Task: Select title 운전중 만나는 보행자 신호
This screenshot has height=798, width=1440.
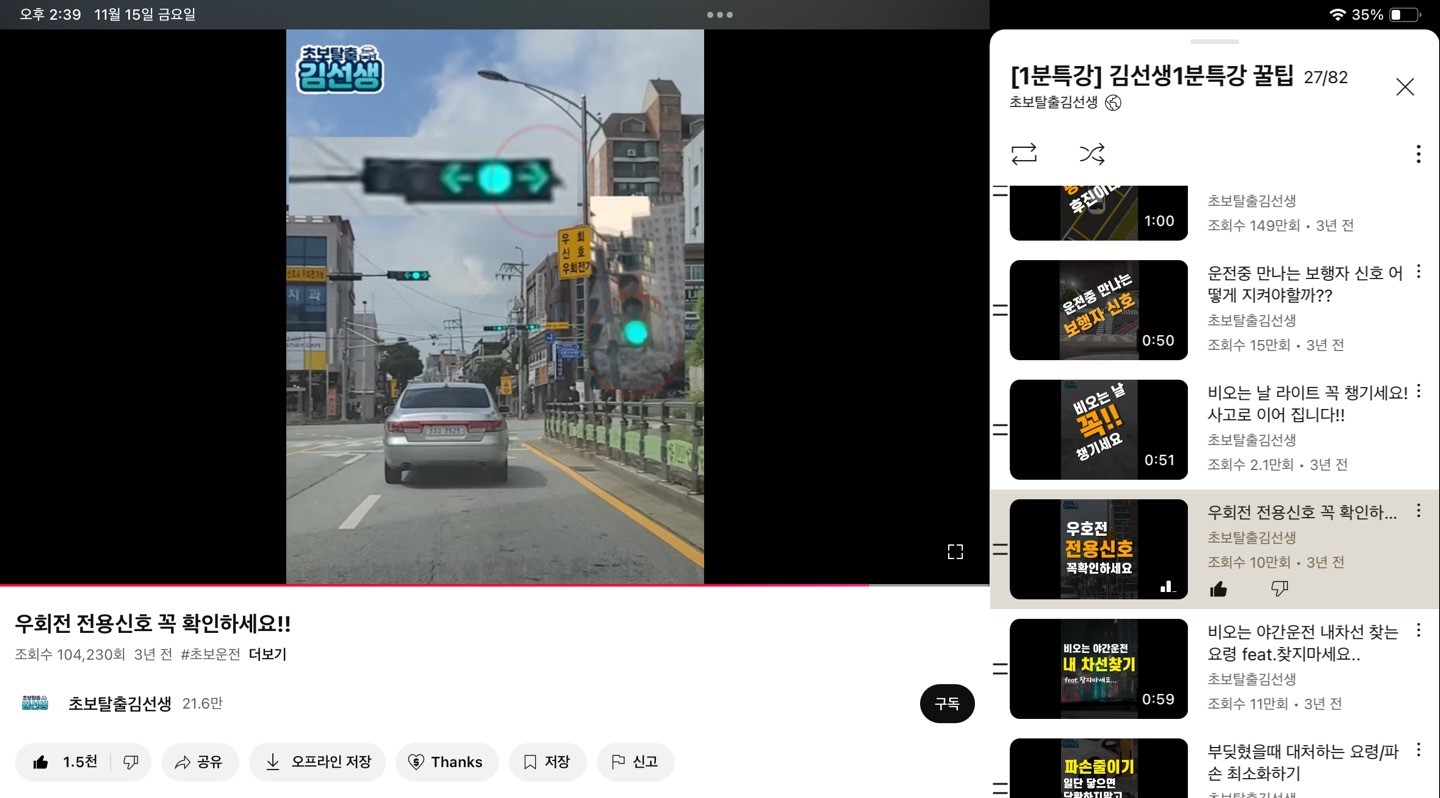Action: coord(1305,285)
